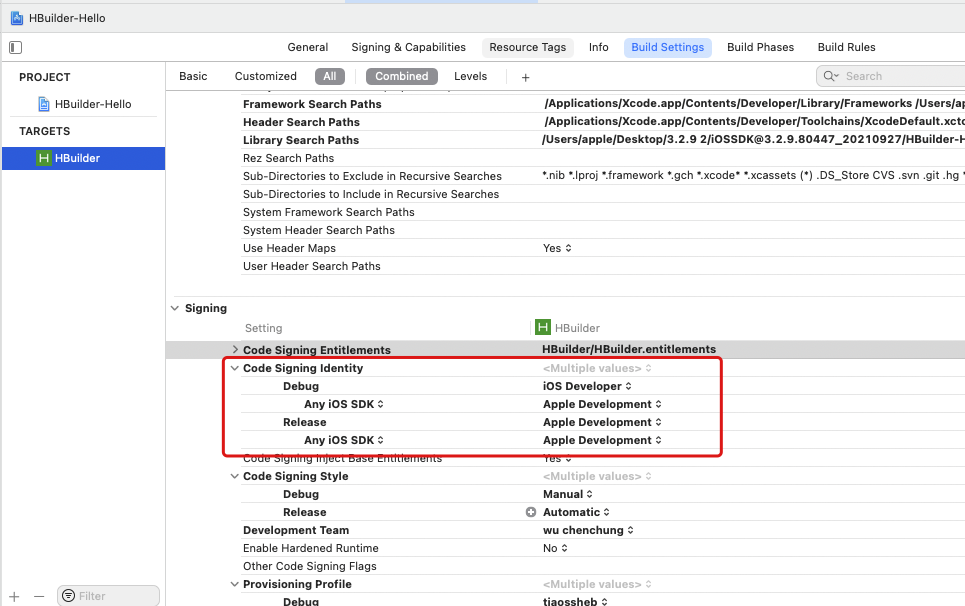The image size is (965, 606).
Task: Open Use Header Maps Yes dropdown
Action: coord(557,248)
